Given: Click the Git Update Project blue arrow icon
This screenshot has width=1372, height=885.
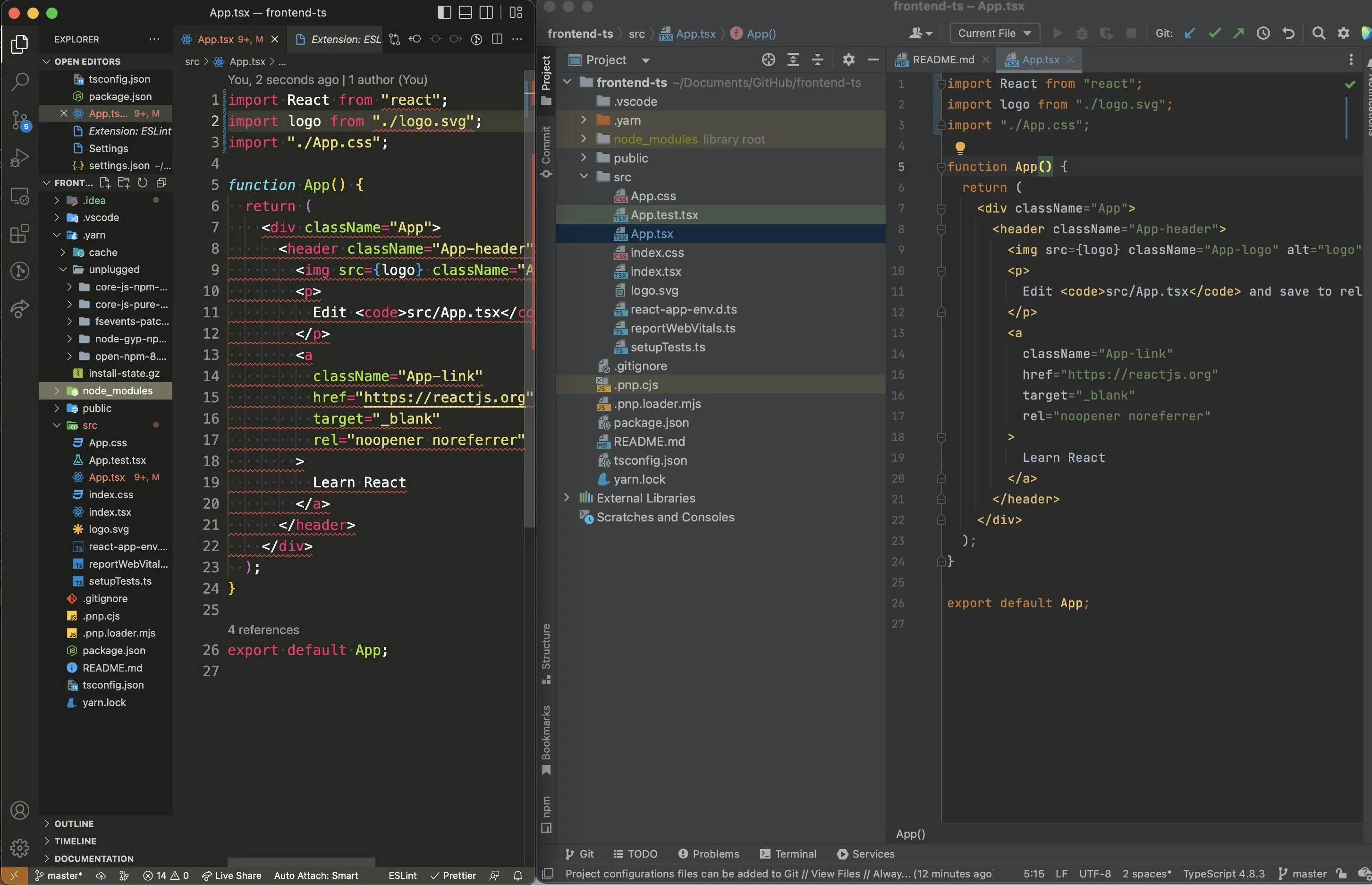Looking at the screenshot, I should tap(1189, 34).
